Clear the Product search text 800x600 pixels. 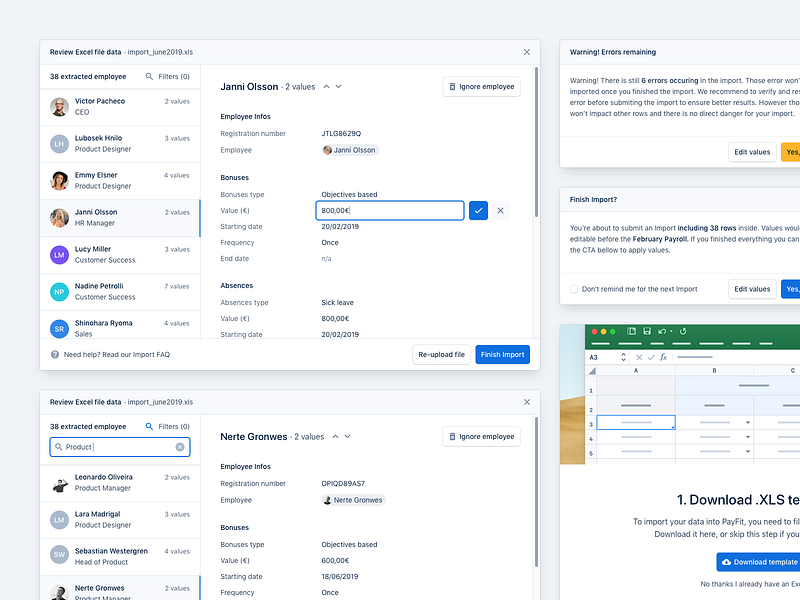(x=180, y=447)
